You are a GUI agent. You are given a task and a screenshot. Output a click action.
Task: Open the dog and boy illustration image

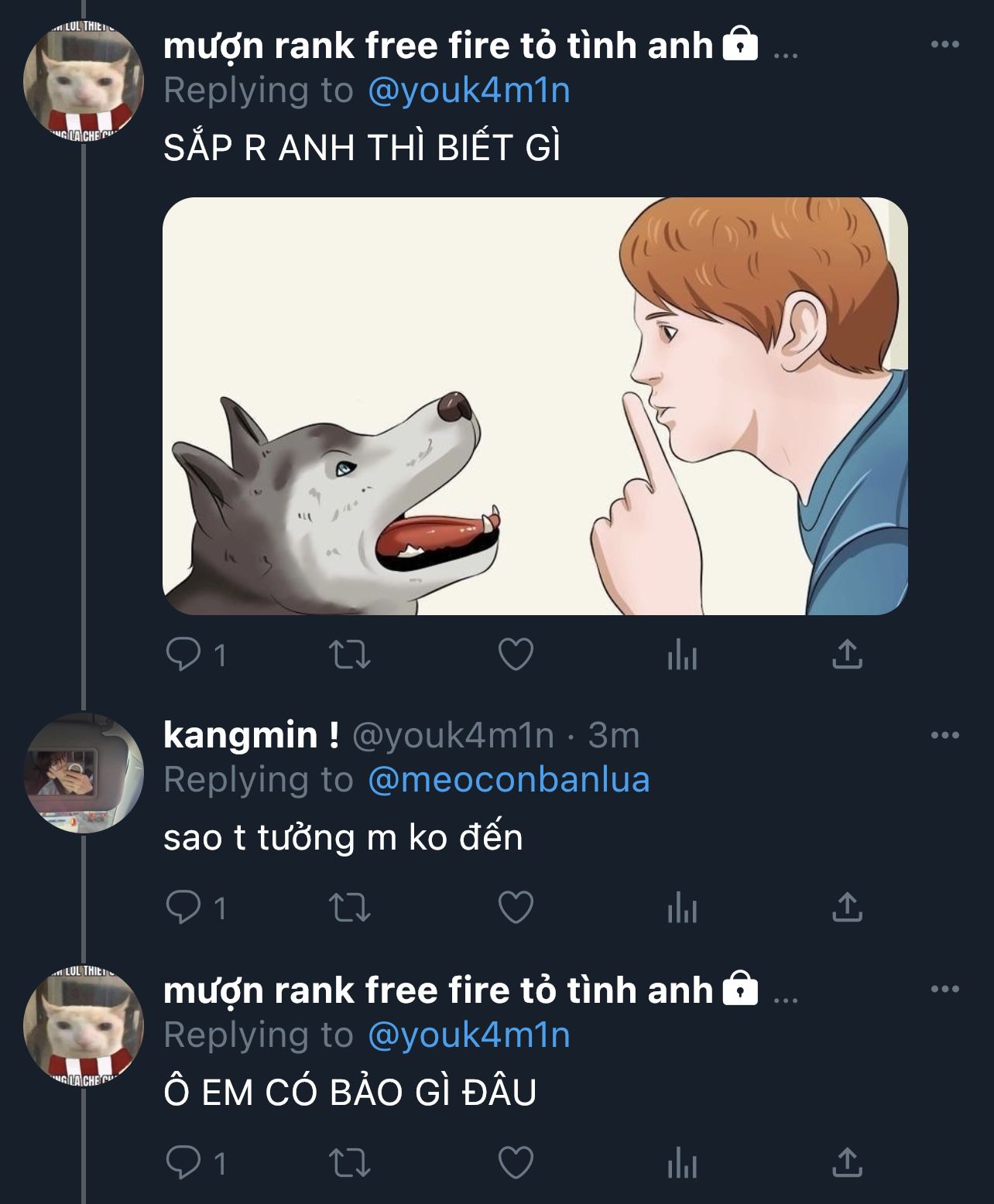tap(535, 406)
